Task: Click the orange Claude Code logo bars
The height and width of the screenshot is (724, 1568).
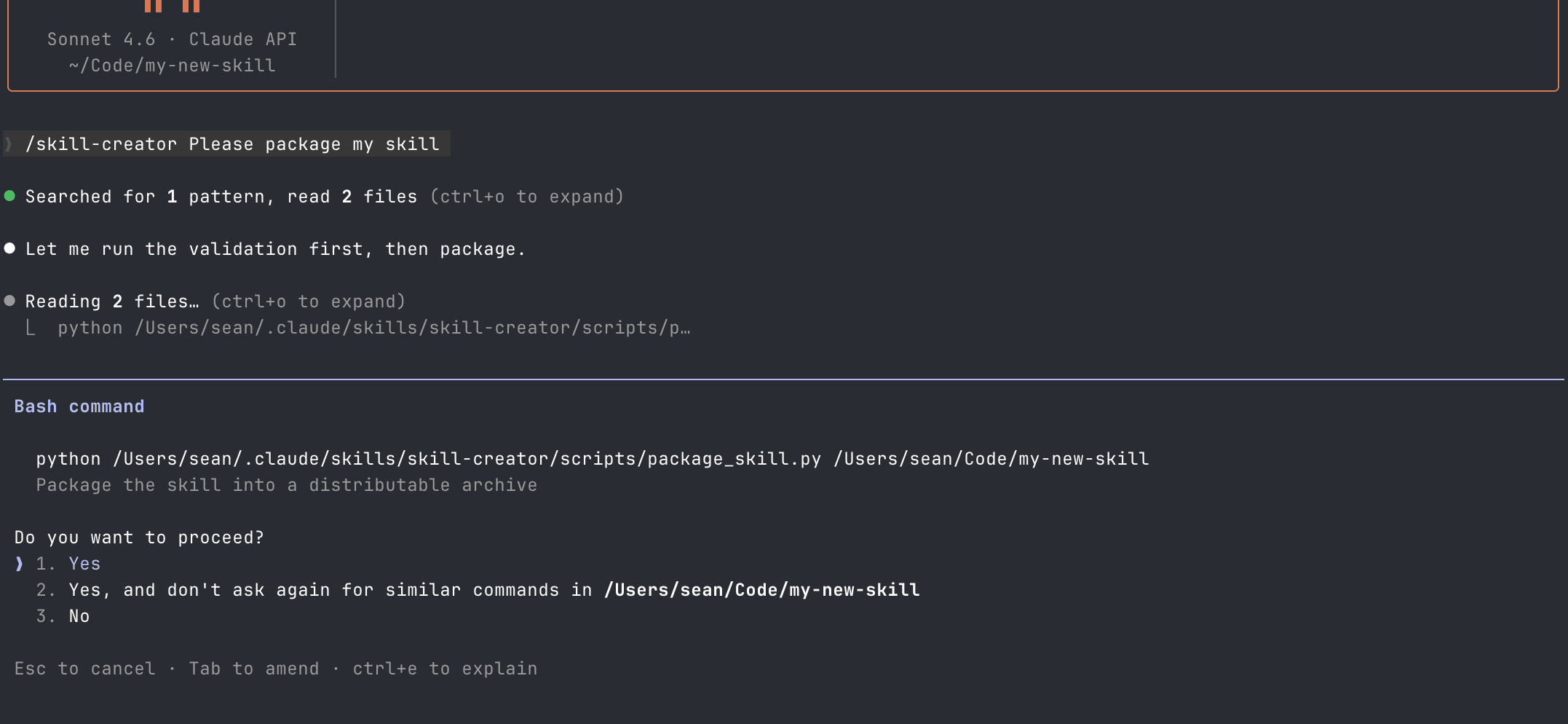Action: point(170,7)
